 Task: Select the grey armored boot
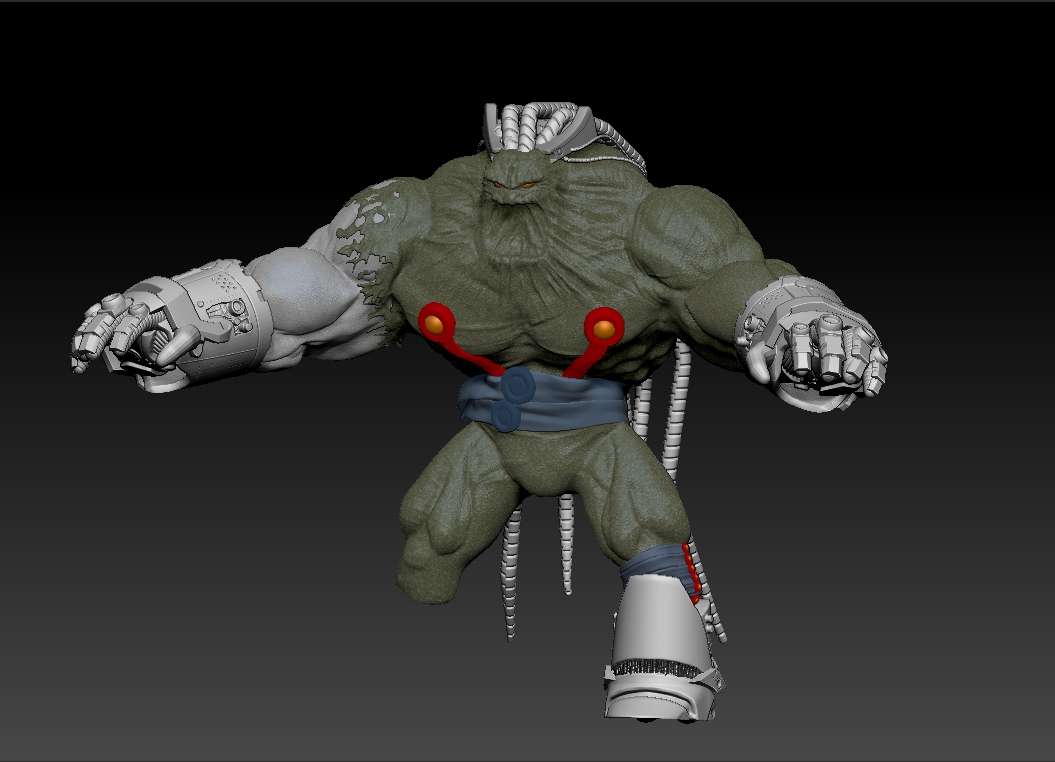663,649
